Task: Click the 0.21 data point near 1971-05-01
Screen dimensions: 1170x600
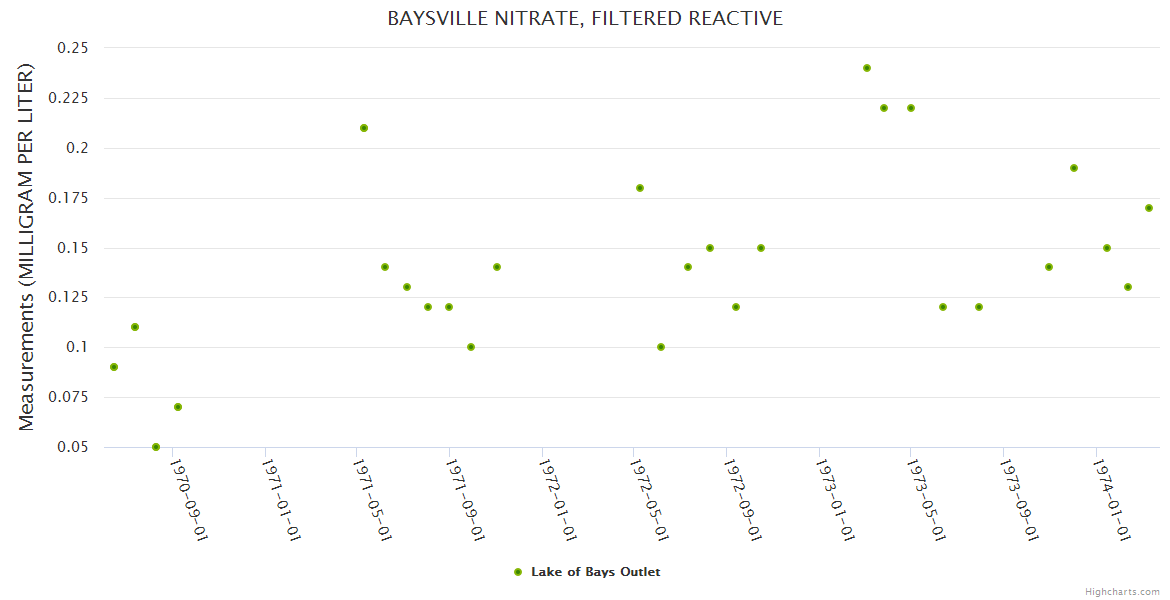Action: [364, 128]
